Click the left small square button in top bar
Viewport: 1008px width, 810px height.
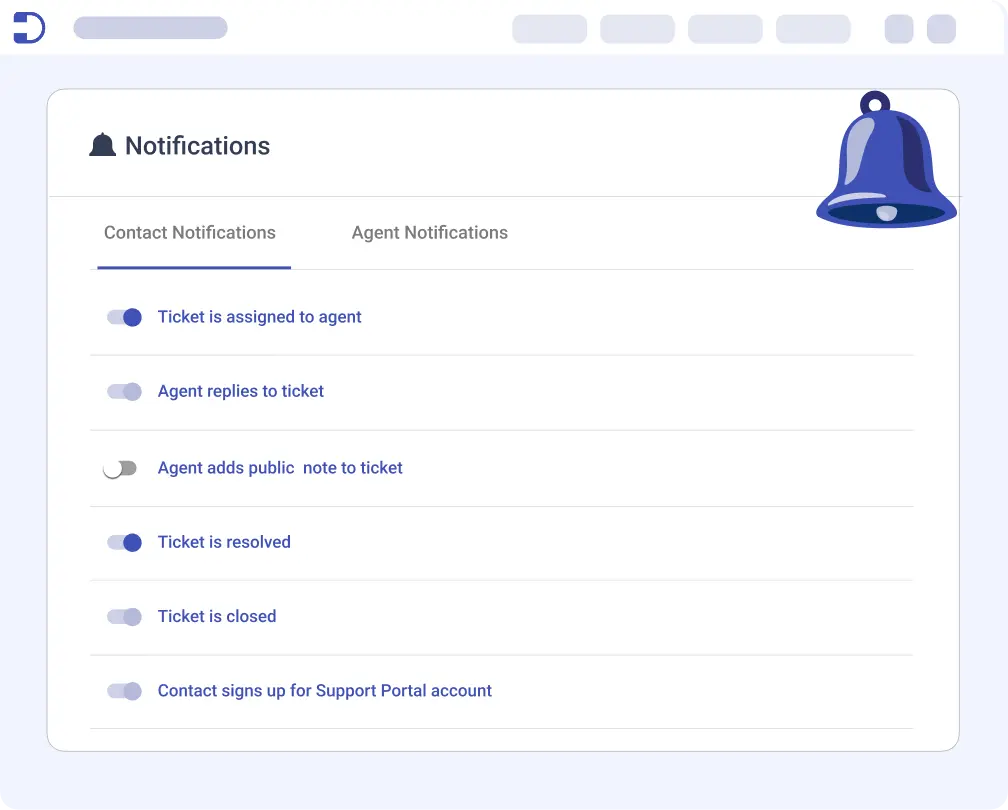click(x=899, y=29)
